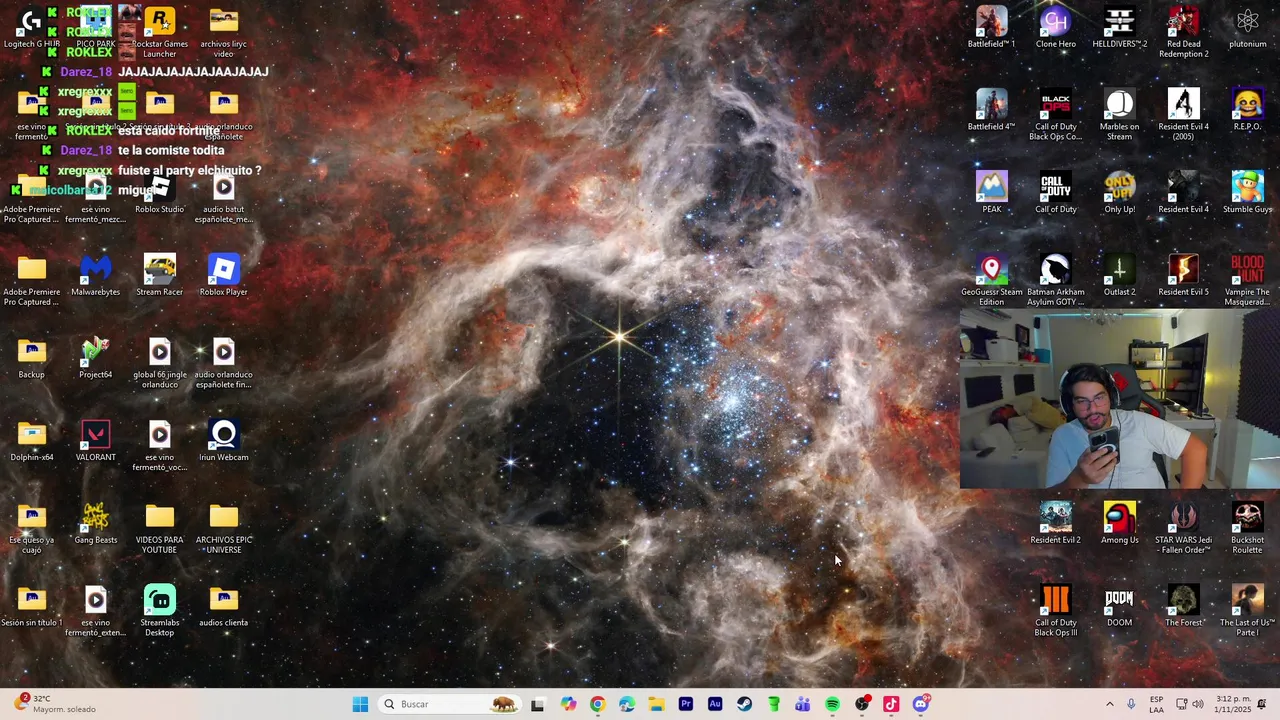
Task: Select Outlast 2 game icon
Action: [x=1119, y=276]
